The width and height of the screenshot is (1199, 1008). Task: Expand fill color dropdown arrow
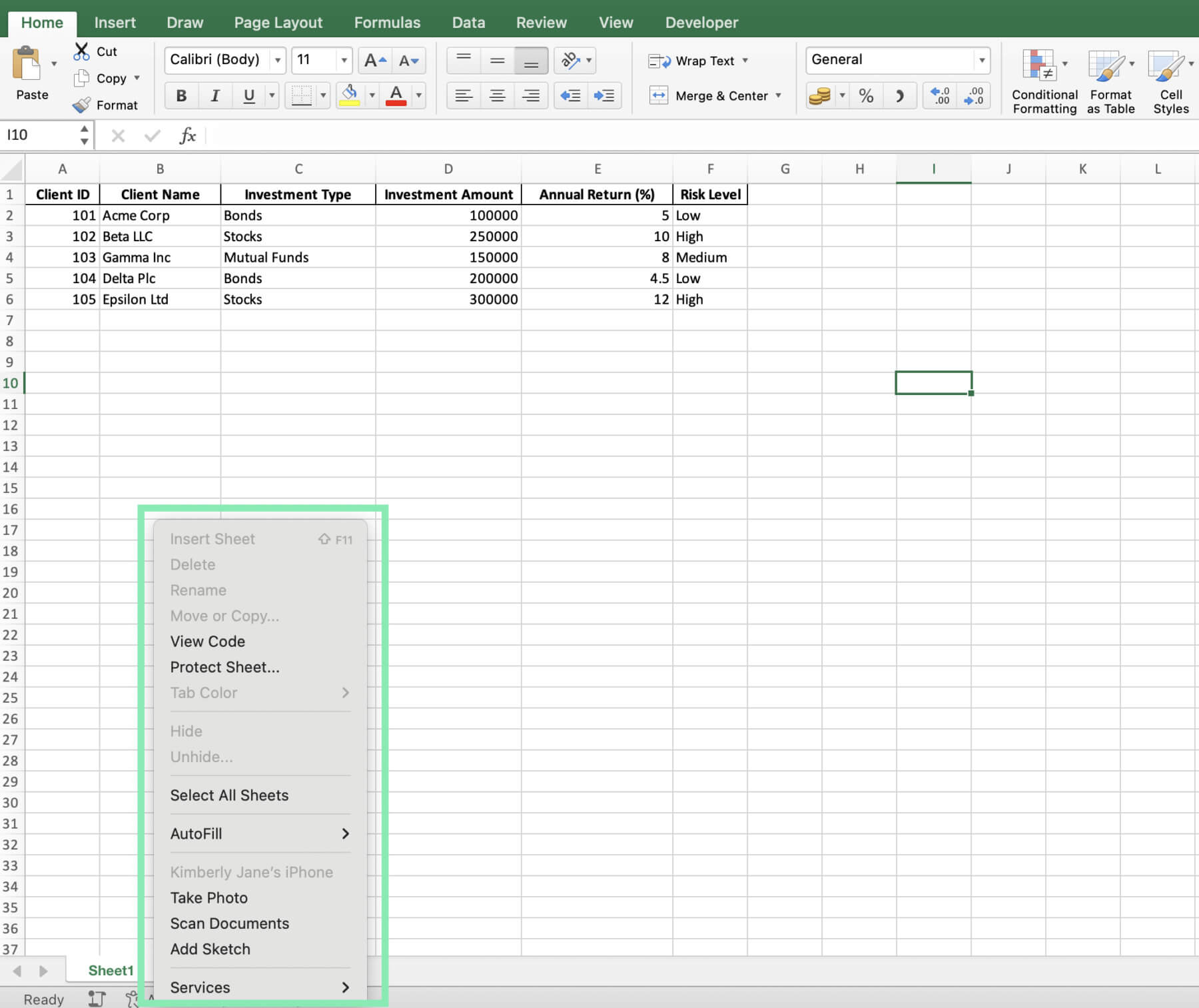click(x=372, y=95)
